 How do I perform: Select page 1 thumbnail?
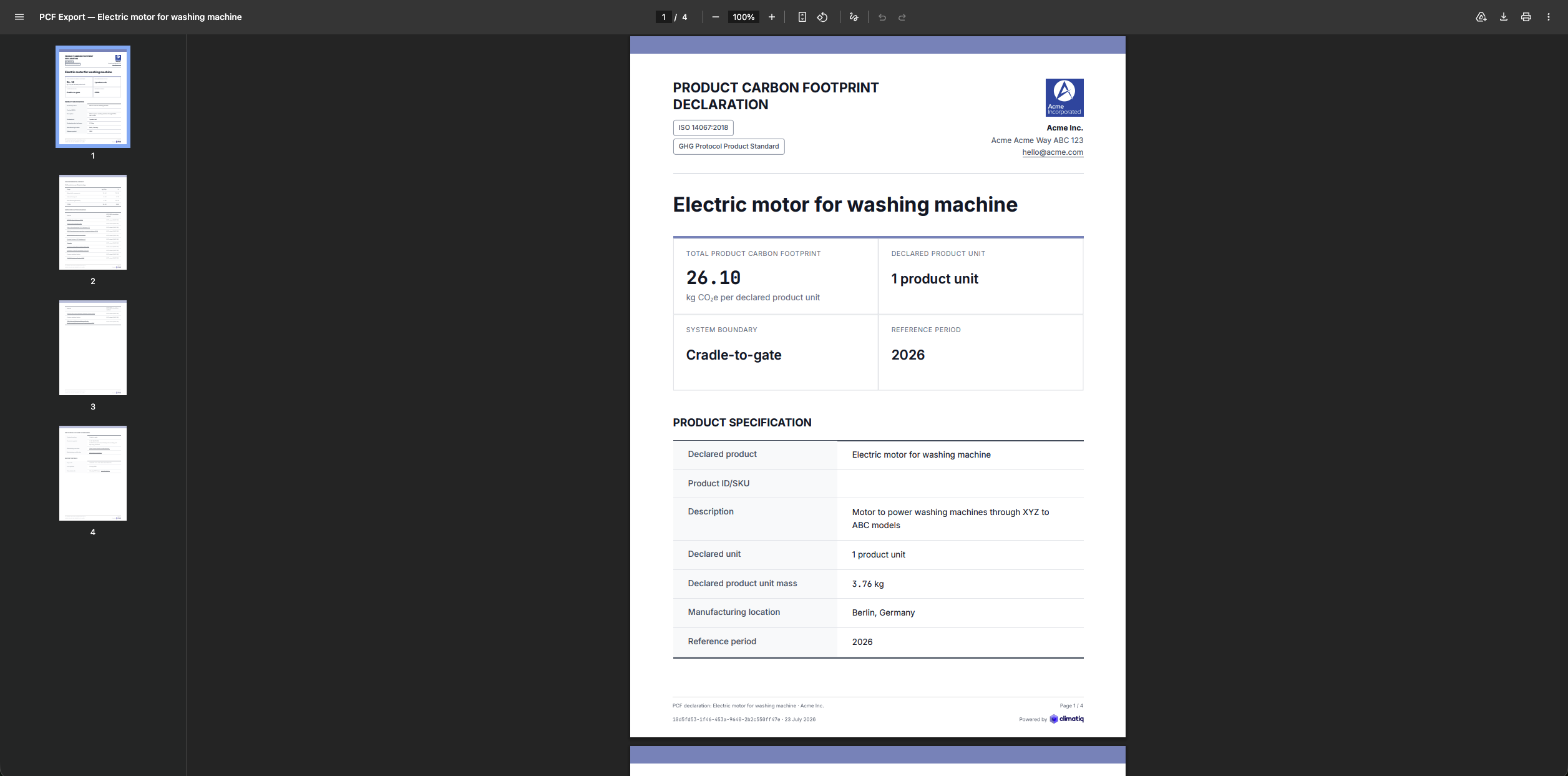coord(93,97)
